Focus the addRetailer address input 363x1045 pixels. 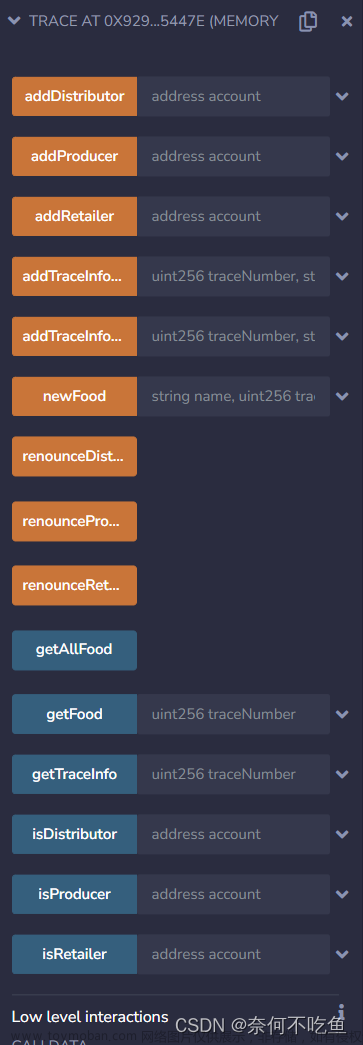[233, 216]
